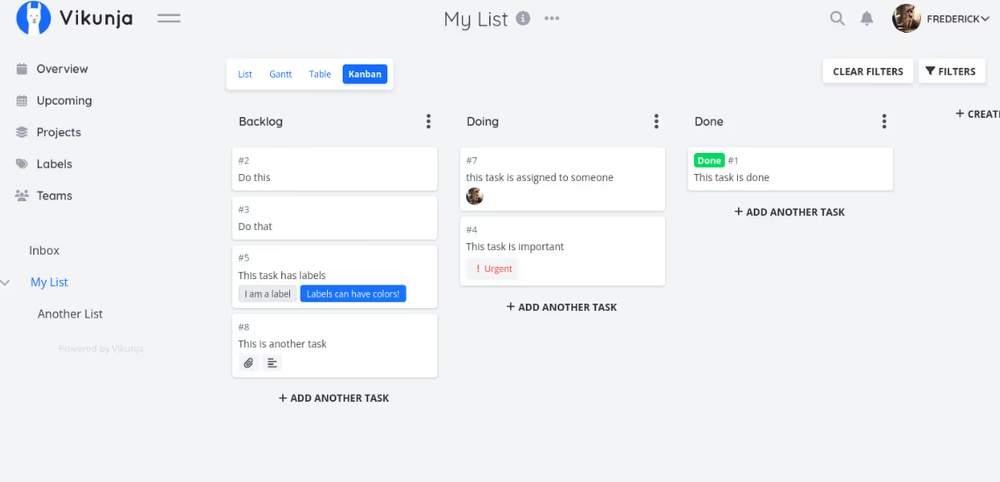1000x482 pixels.
Task: Toggle the hamburger menu button
Action: coord(169,18)
